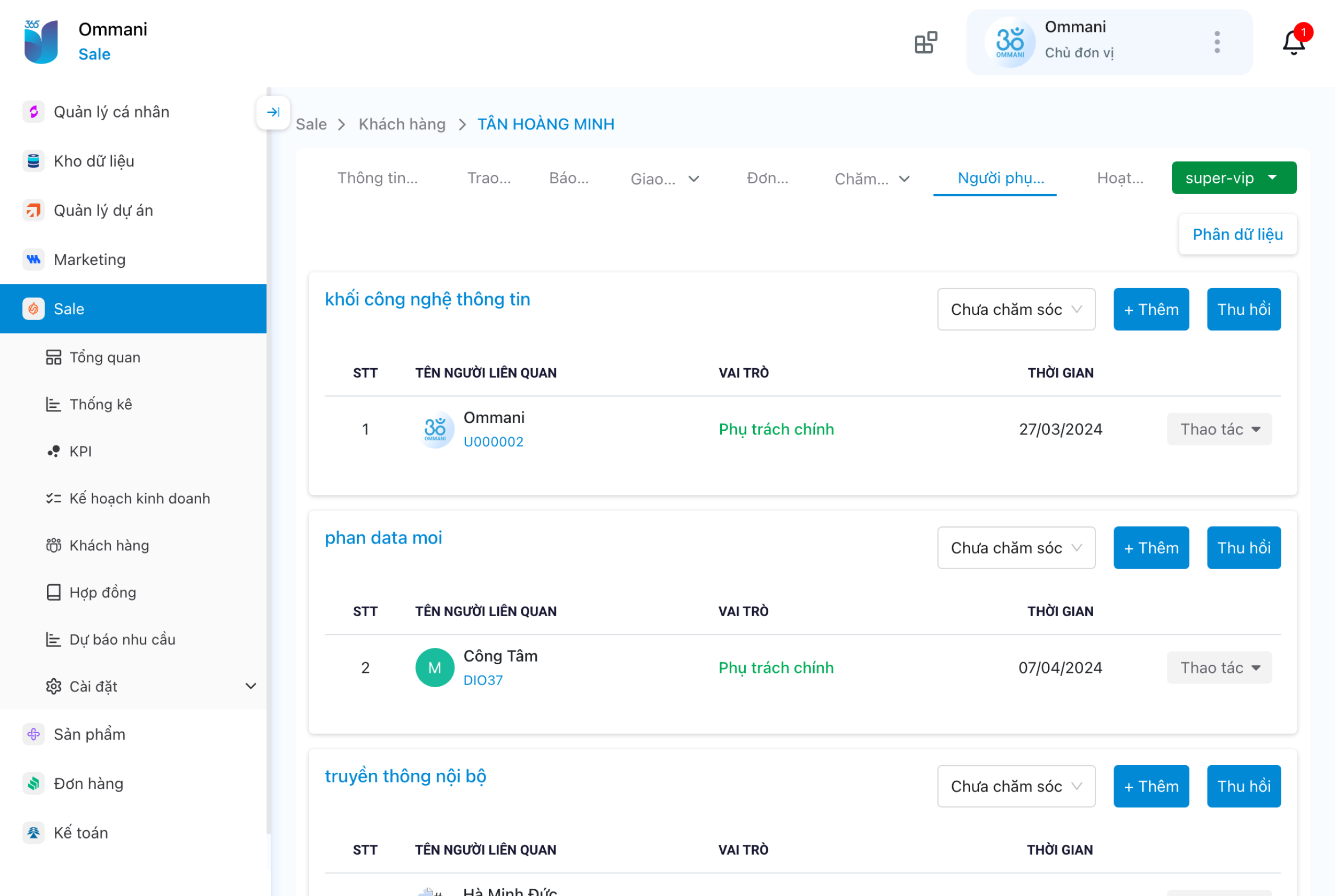
Task: Open the Marketing module
Action: pos(90,260)
